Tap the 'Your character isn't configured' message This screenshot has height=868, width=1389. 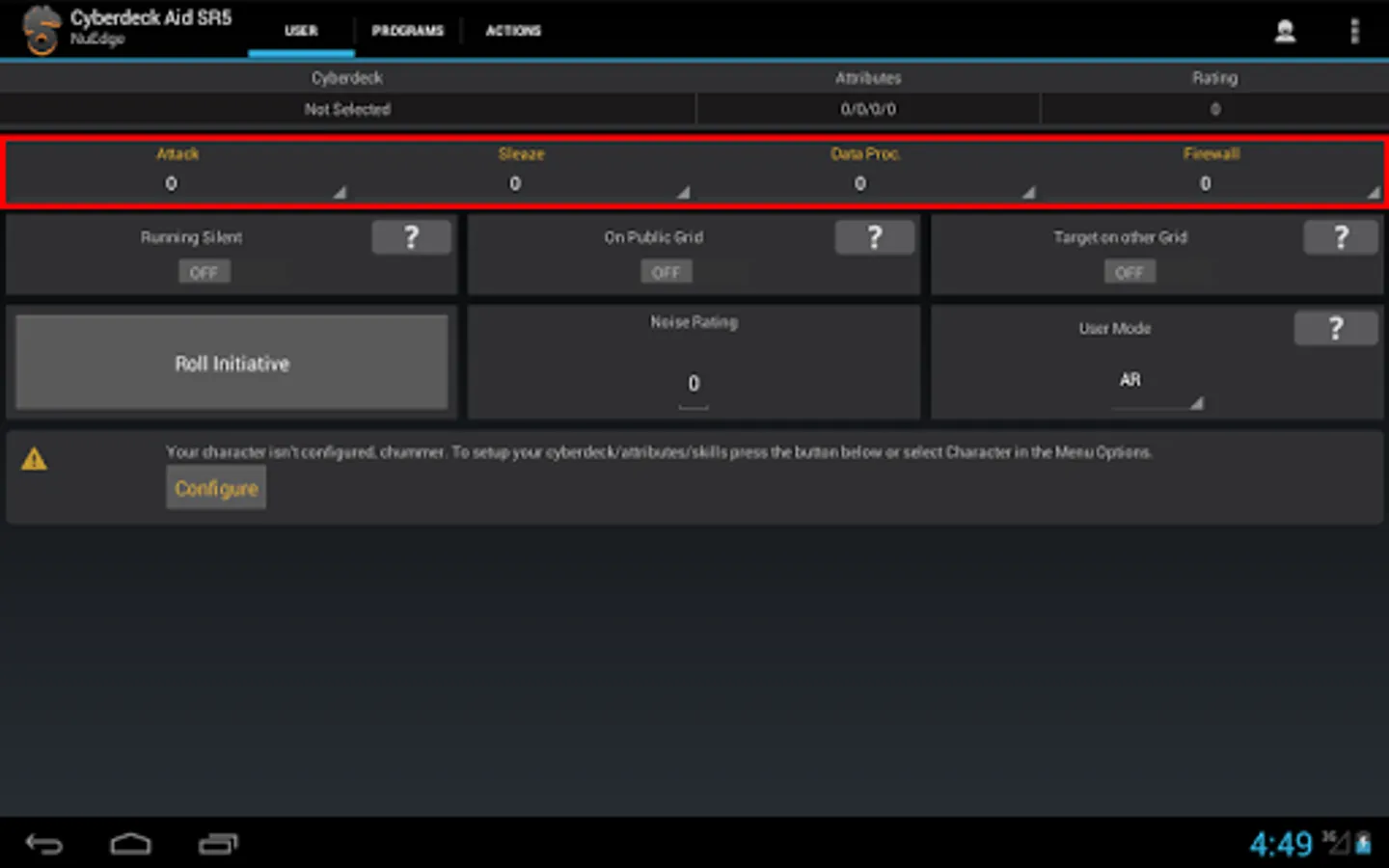click(659, 452)
